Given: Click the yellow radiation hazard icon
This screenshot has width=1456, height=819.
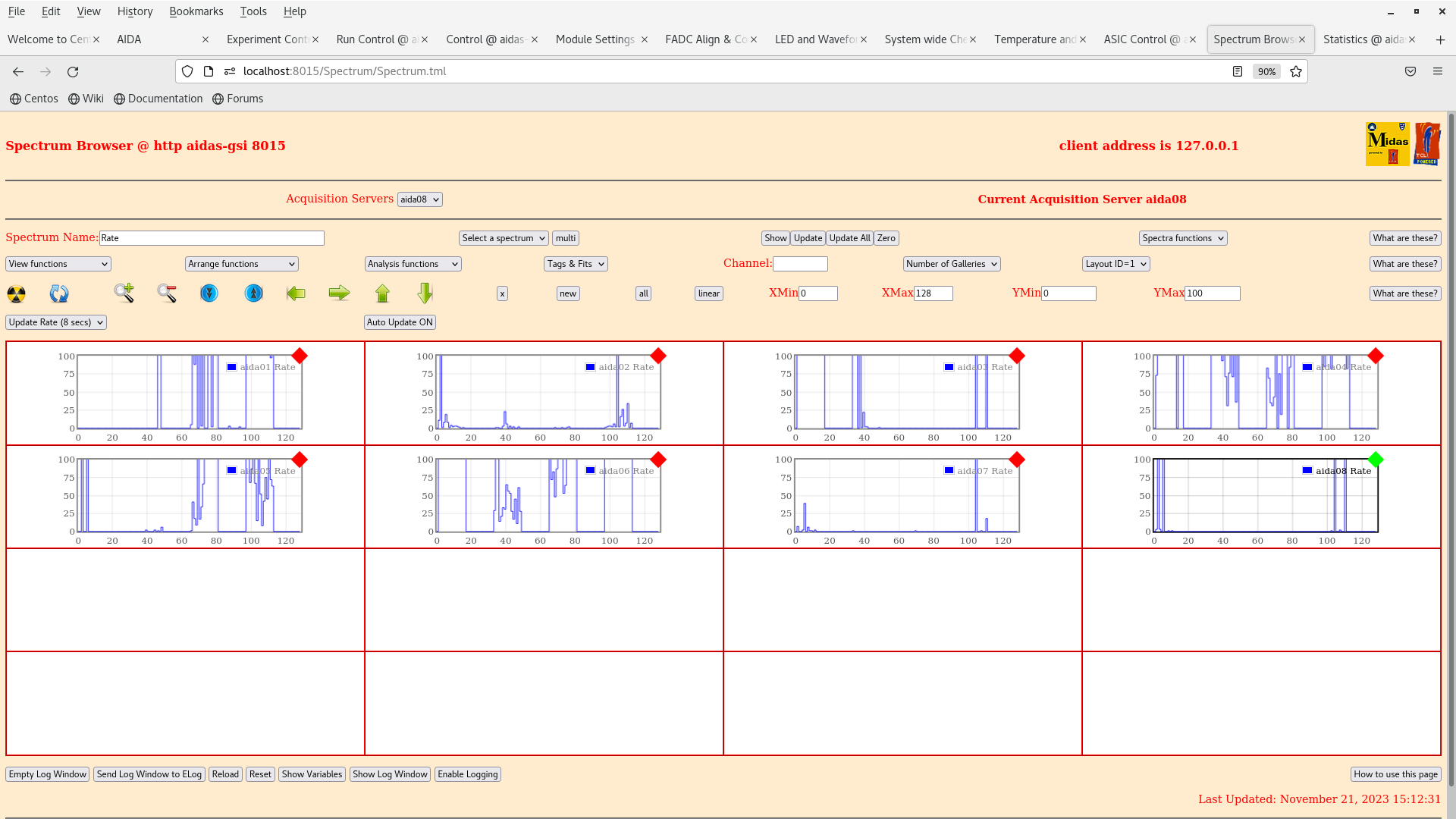Looking at the screenshot, I should [x=17, y=293].
